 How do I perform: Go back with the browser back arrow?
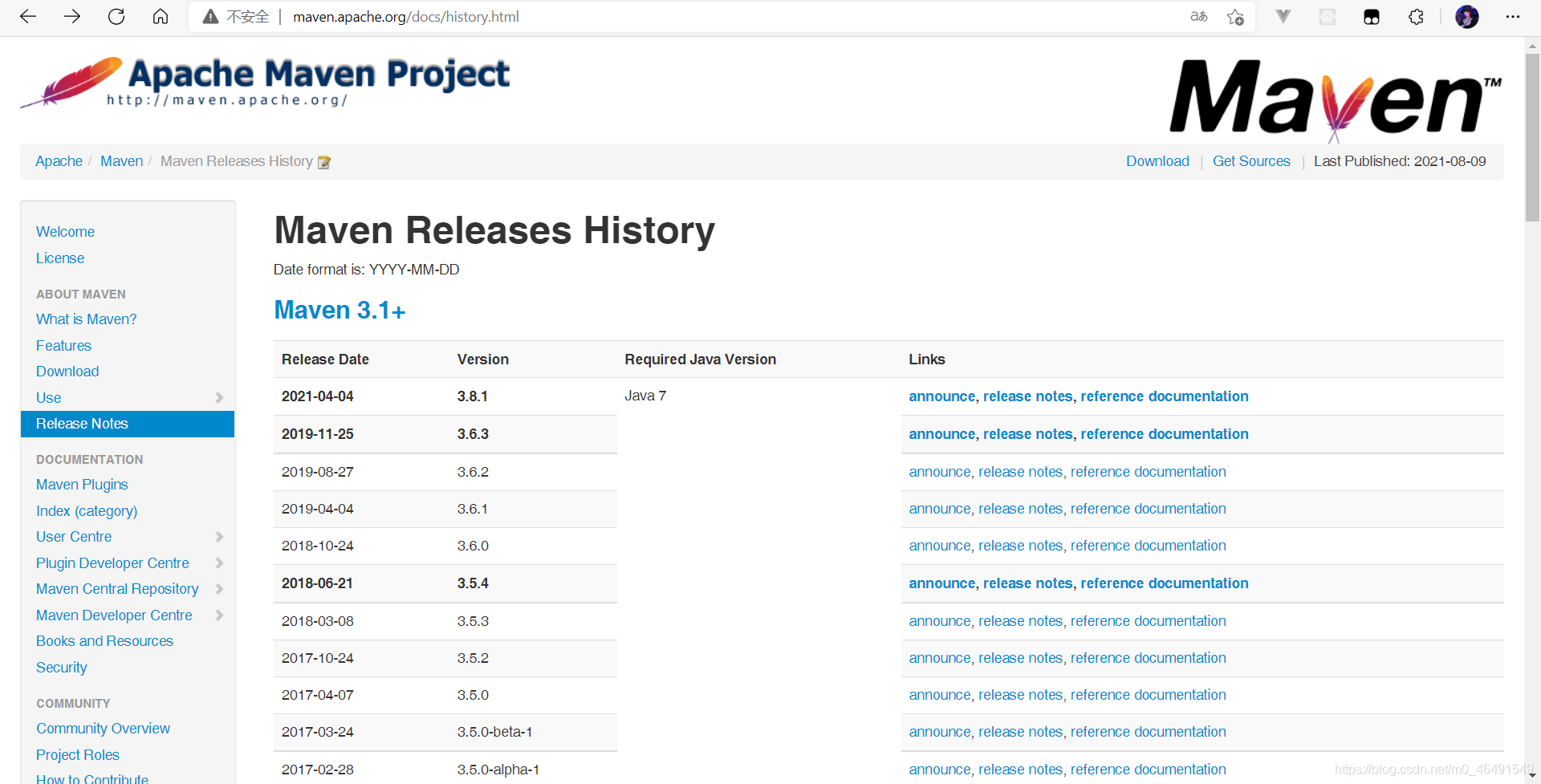pos(28,17)
